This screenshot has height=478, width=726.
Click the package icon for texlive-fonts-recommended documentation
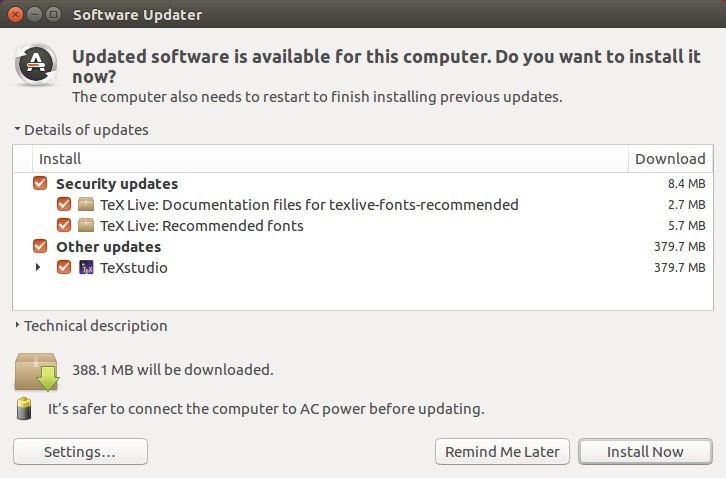click(86, 204)
